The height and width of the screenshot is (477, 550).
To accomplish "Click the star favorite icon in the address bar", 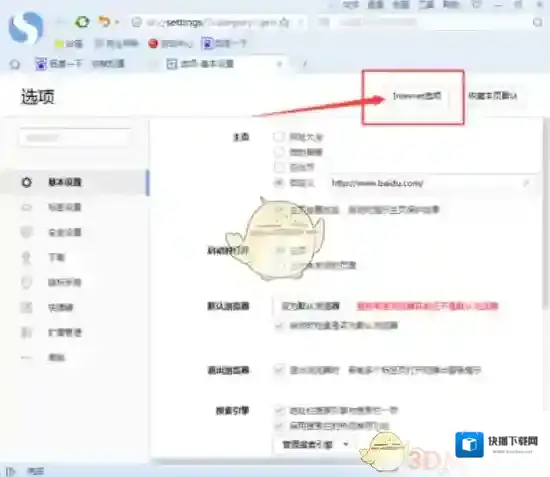I will tap(285, 23).
